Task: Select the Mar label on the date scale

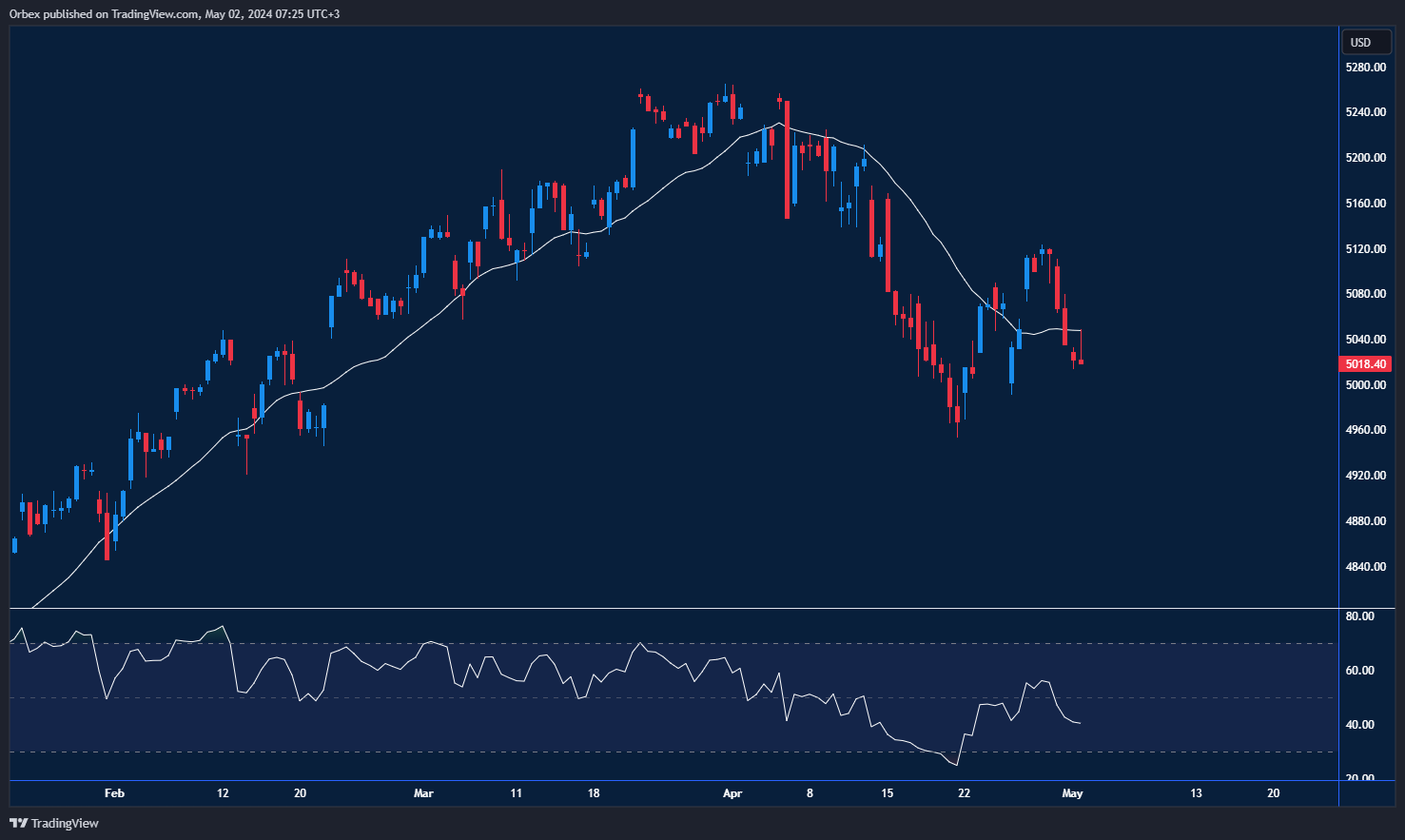Action: click(423, 792)
